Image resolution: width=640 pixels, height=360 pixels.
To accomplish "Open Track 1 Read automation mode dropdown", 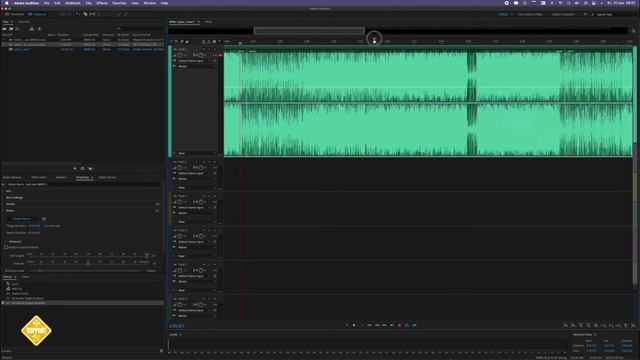I will click(196, 153).
